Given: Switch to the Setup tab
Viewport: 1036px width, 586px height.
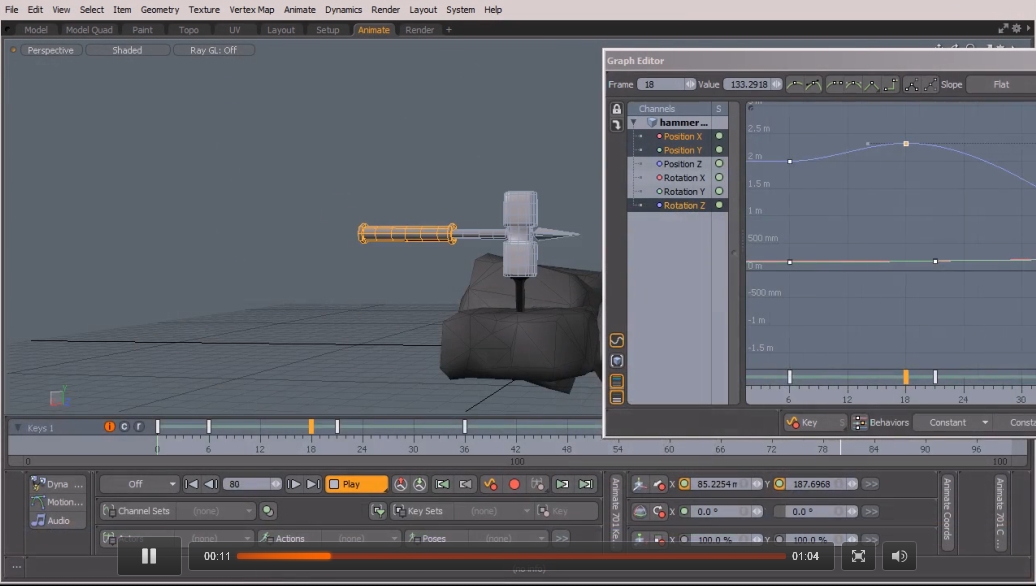Looking at the screenshot, I should (328, 30).
